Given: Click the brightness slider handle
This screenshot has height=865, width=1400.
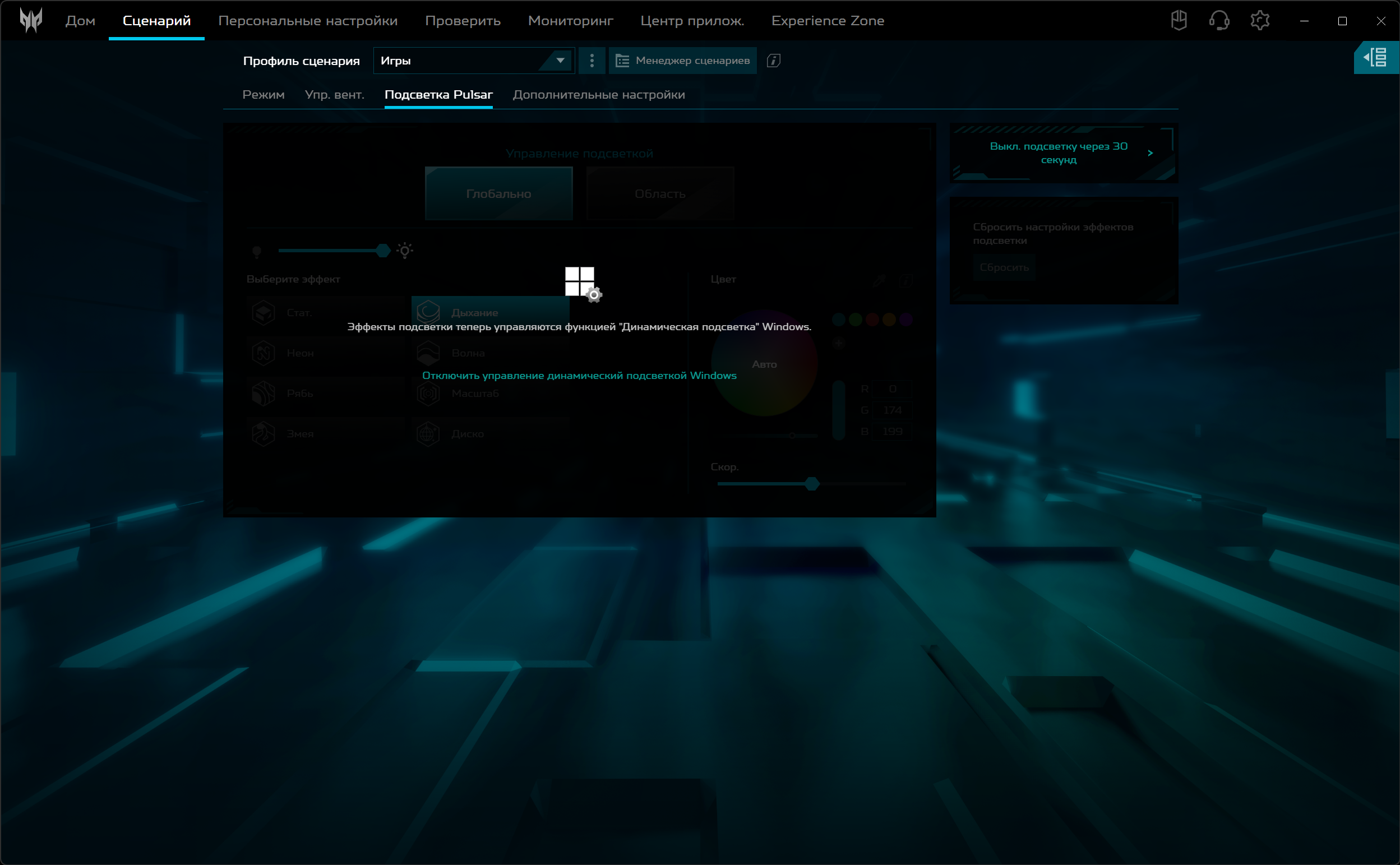Looking at the screenshot, I should coord(383,251).
